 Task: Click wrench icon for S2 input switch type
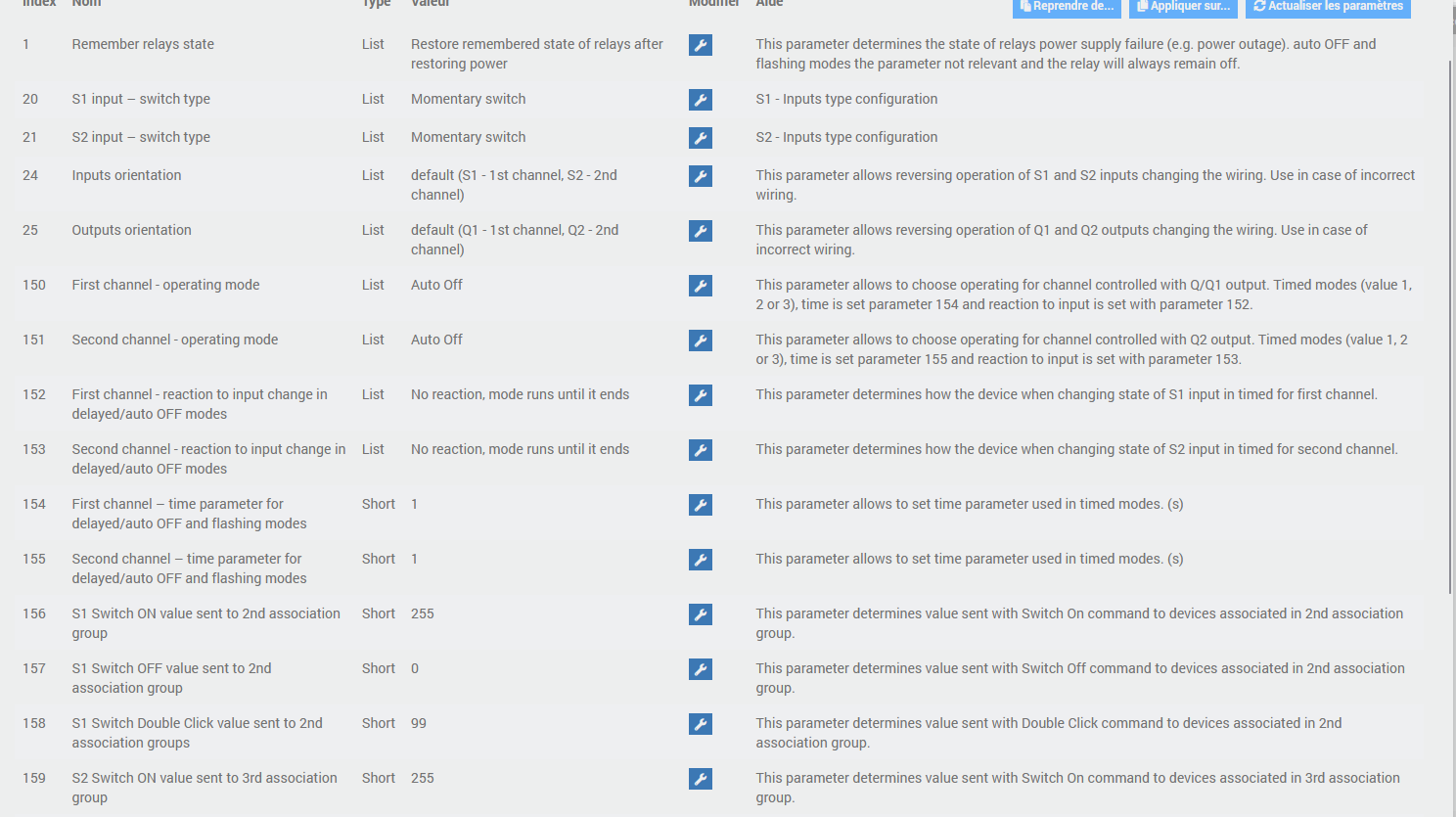(x=701, y=138)
